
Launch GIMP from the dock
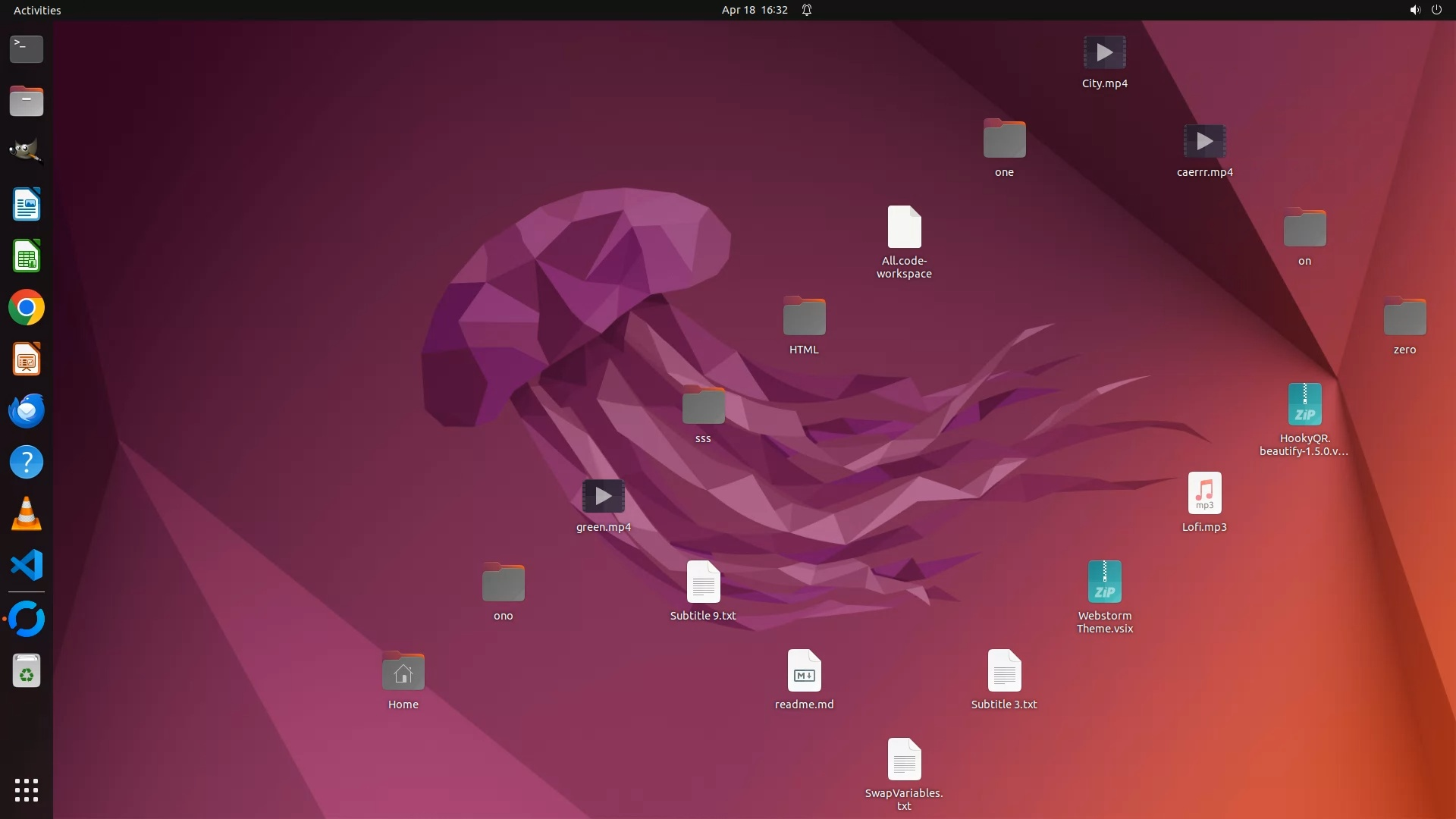click(27, 151)
